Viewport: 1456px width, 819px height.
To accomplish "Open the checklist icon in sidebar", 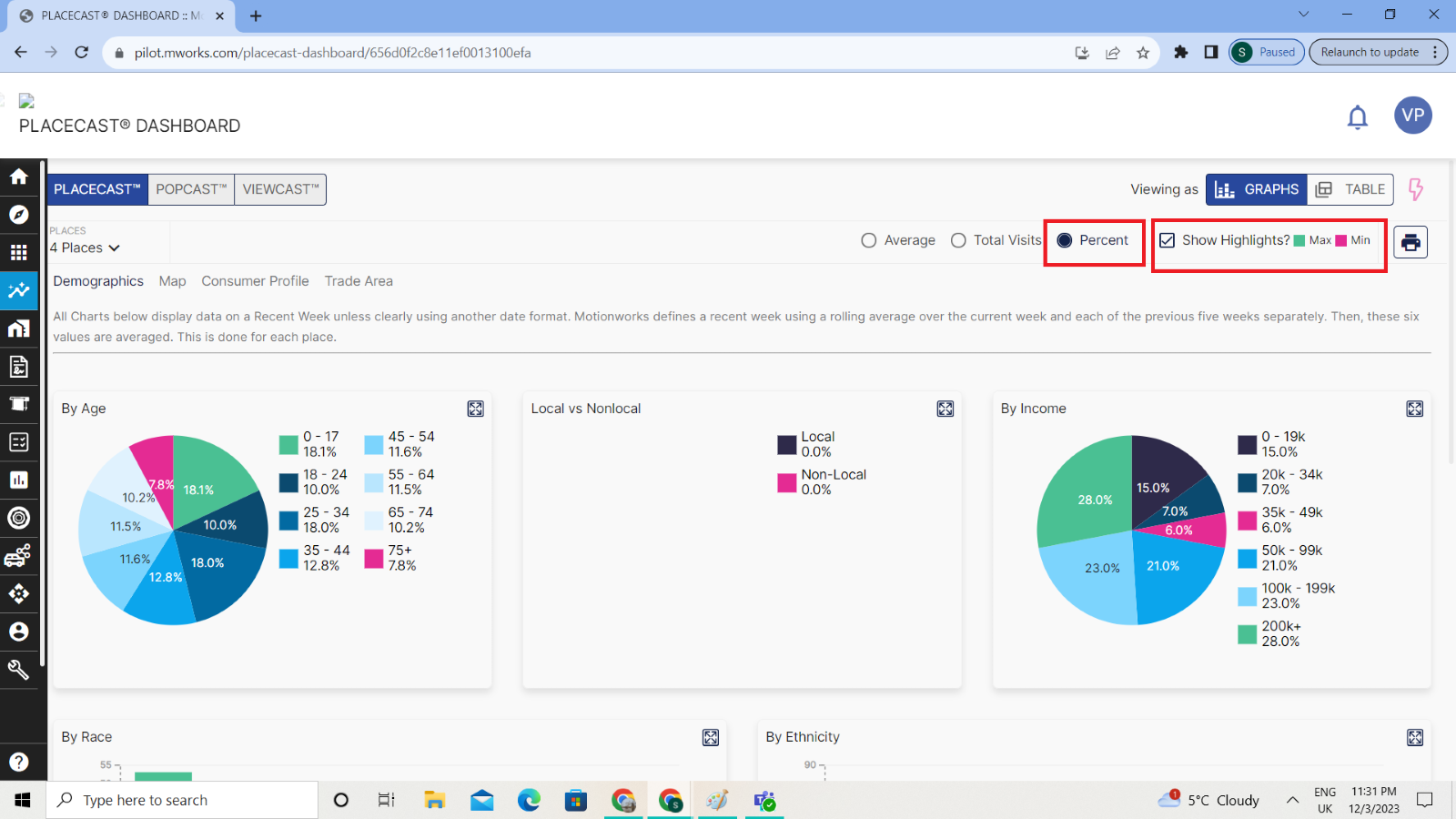I will 19,442.
